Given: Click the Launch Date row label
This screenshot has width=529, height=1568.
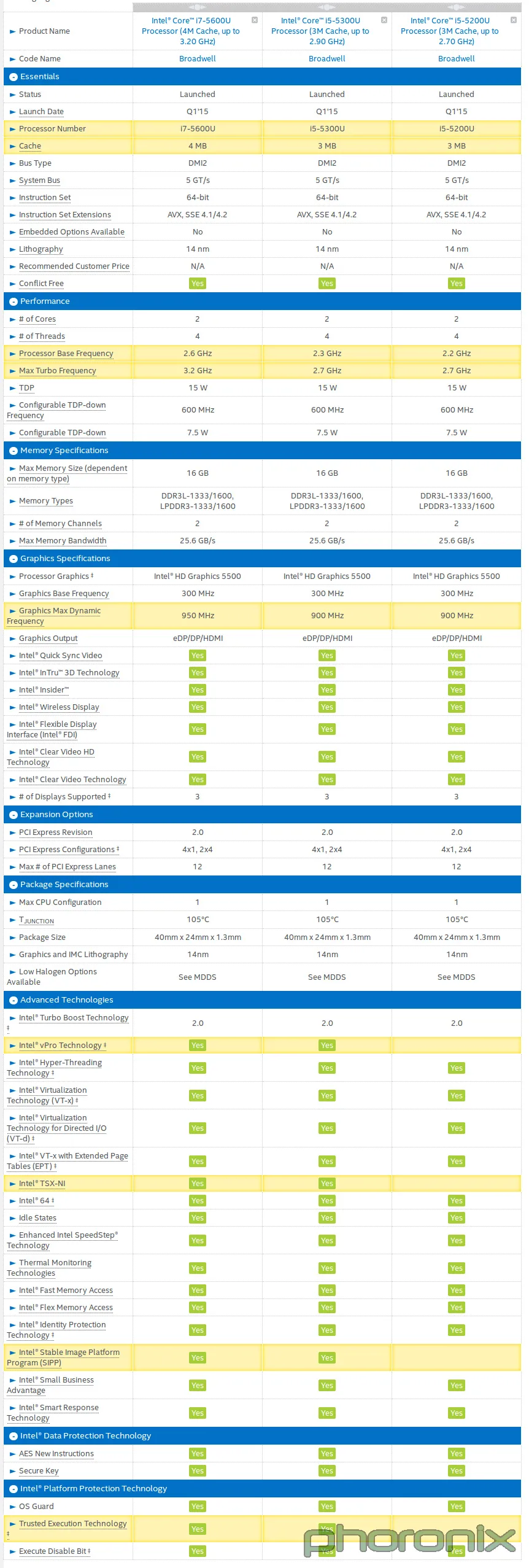Looking at the screenshot, I should [41, 112].
